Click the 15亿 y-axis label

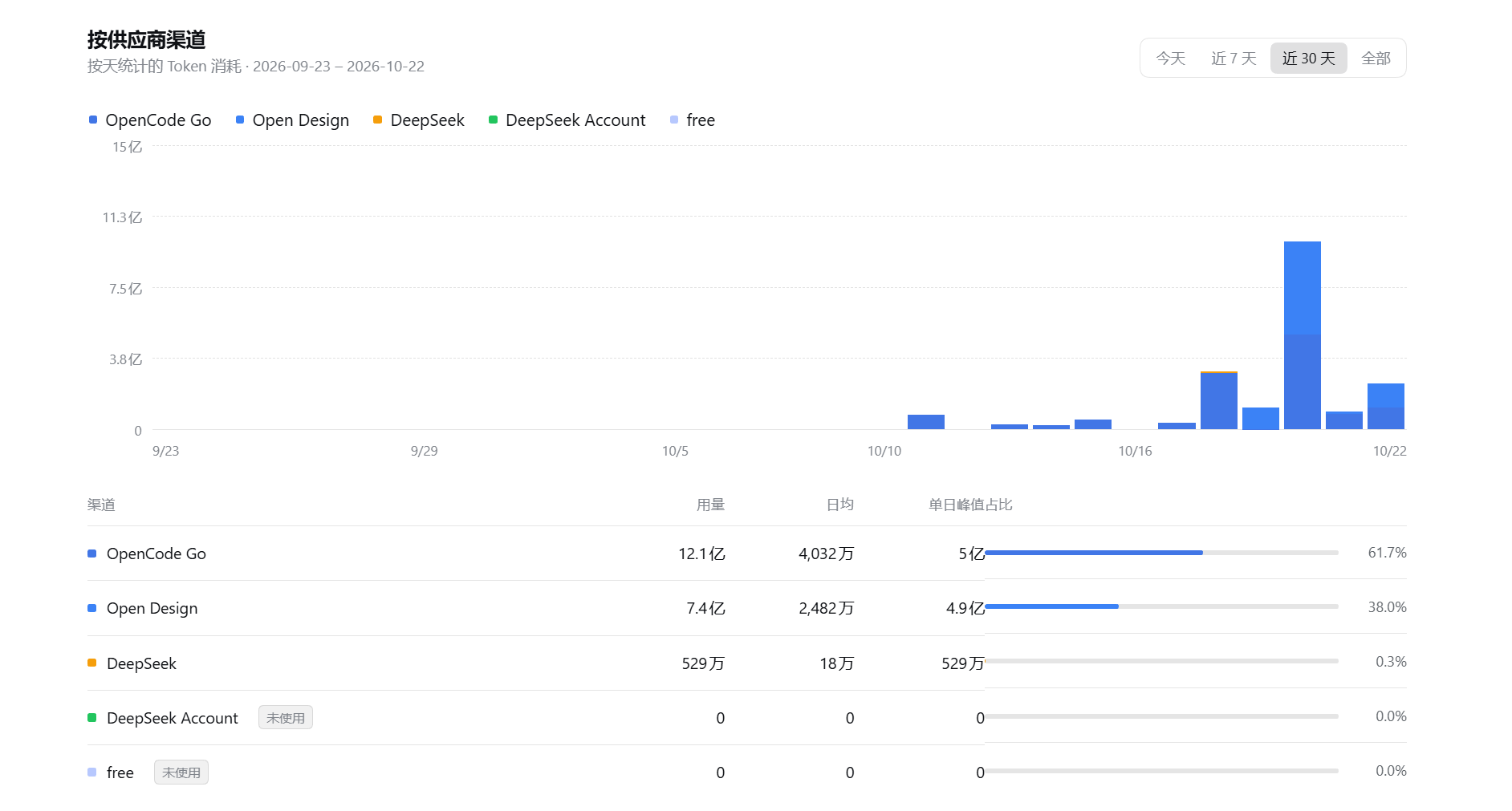[x=127, y=147]
